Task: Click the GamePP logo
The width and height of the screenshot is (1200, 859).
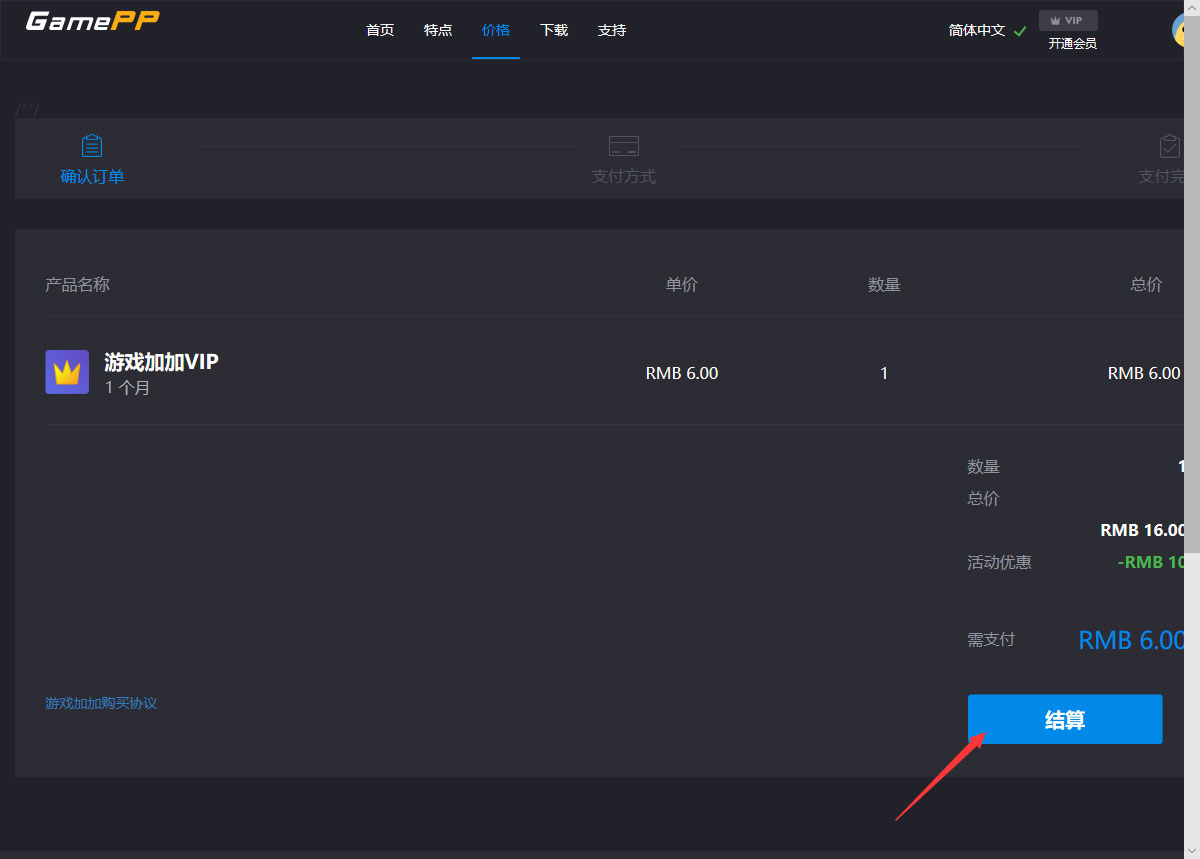Action: [92, 21]
